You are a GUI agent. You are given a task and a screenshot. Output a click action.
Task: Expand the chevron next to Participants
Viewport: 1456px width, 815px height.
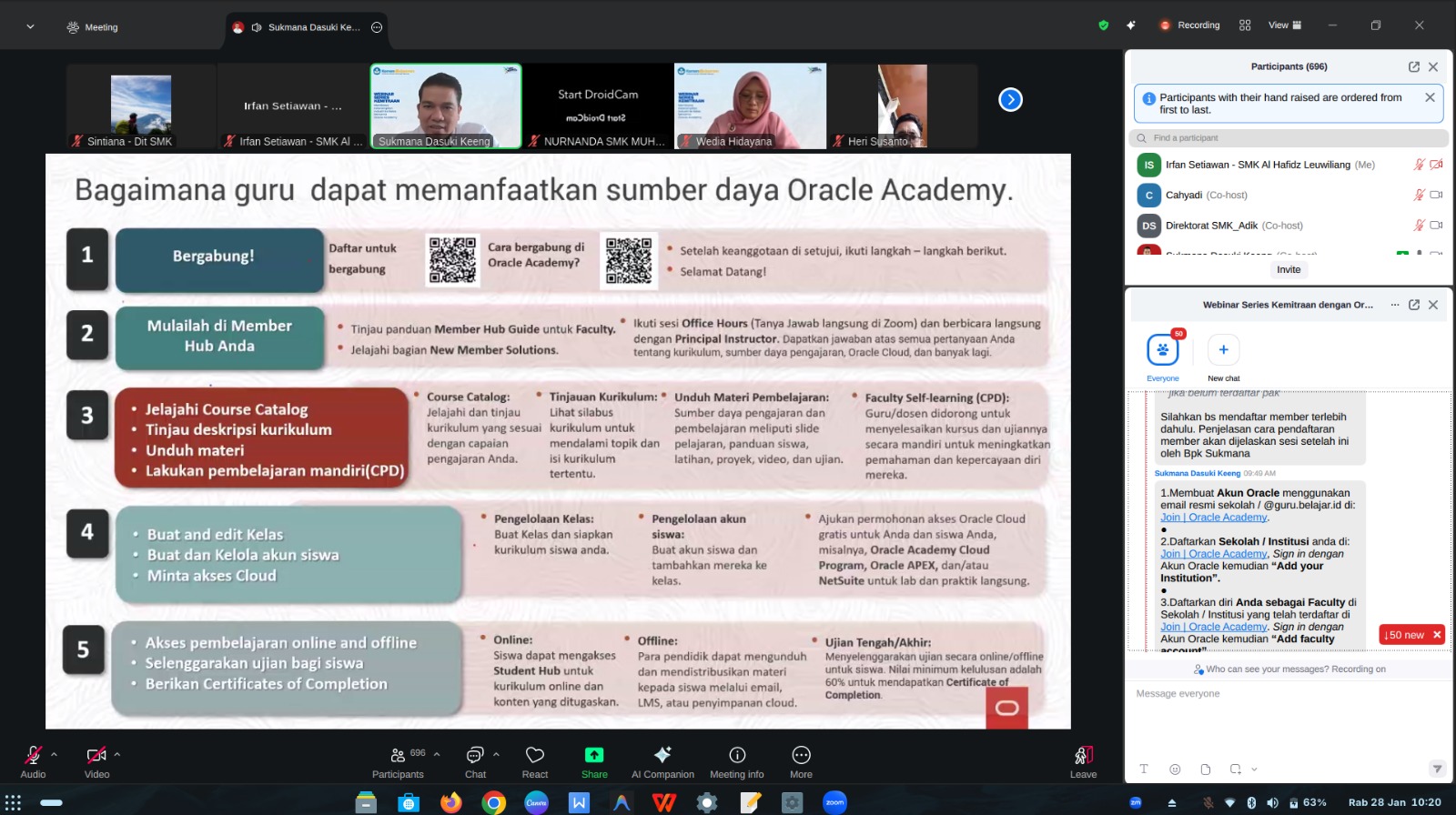click(437, 754)
